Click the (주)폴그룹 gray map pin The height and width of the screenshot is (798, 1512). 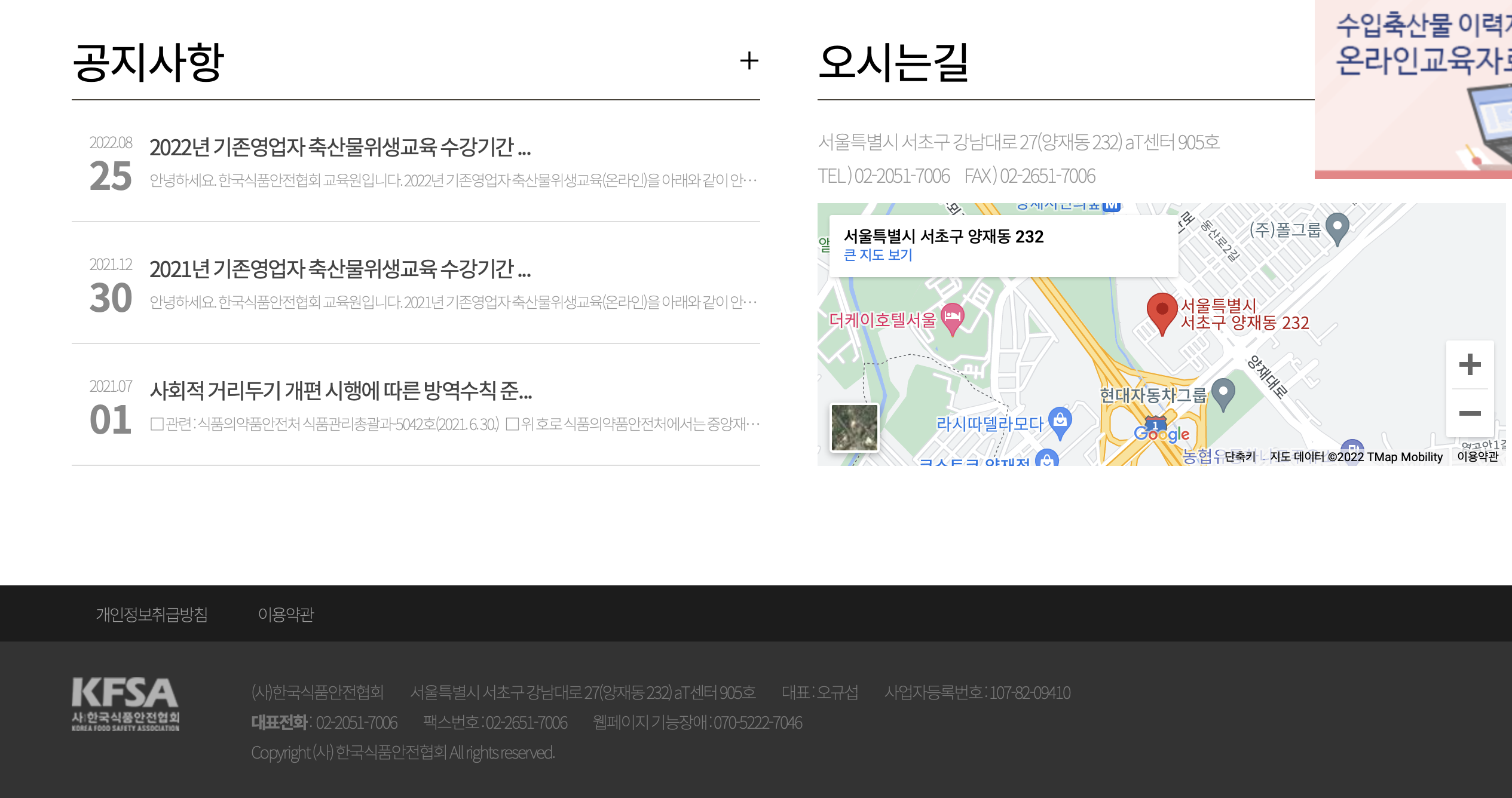pos(1337,227)
